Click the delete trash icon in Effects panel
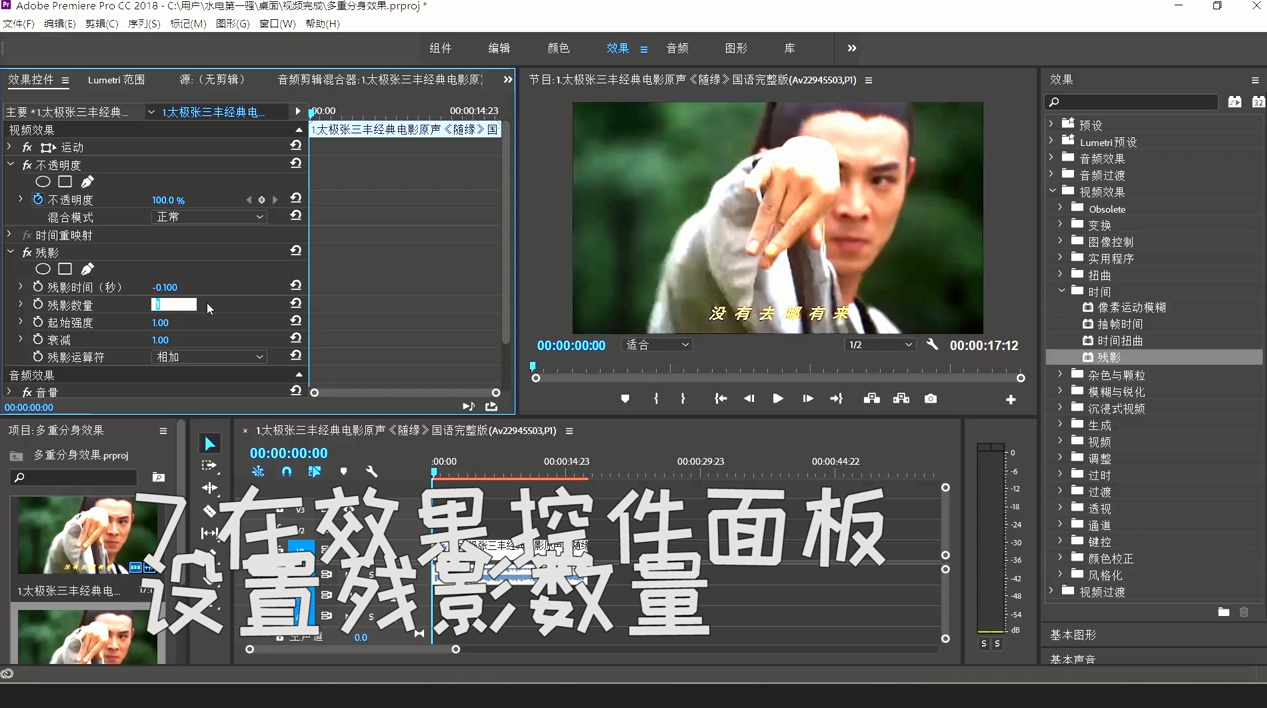 (x=1244, y=612)
